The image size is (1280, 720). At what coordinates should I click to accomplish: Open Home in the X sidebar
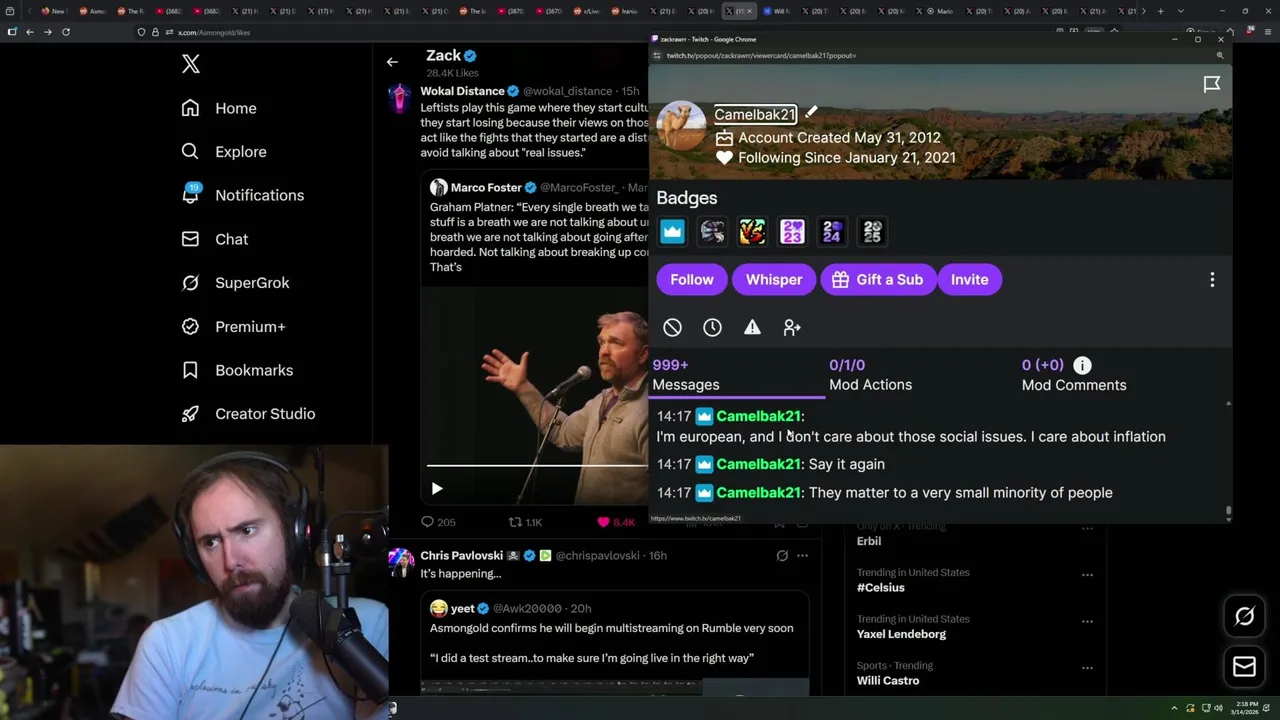point(219,108)
